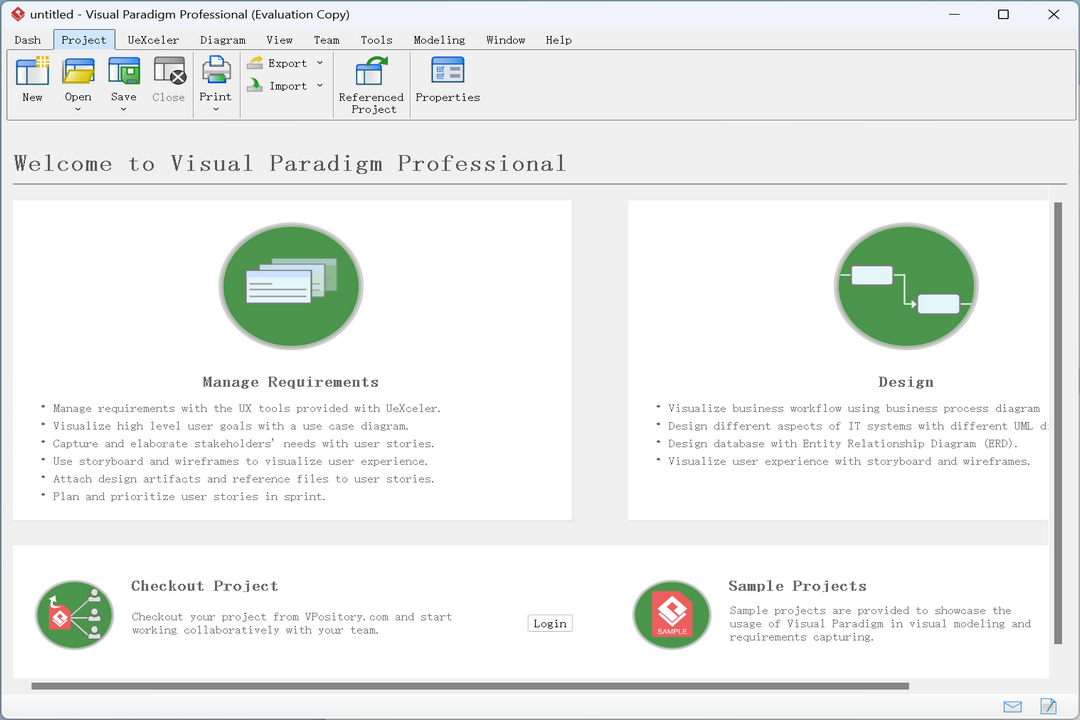This screenshot has height=720, width=1080.
Task: Switch to the Diagram tab
Action: coord(222,40)
